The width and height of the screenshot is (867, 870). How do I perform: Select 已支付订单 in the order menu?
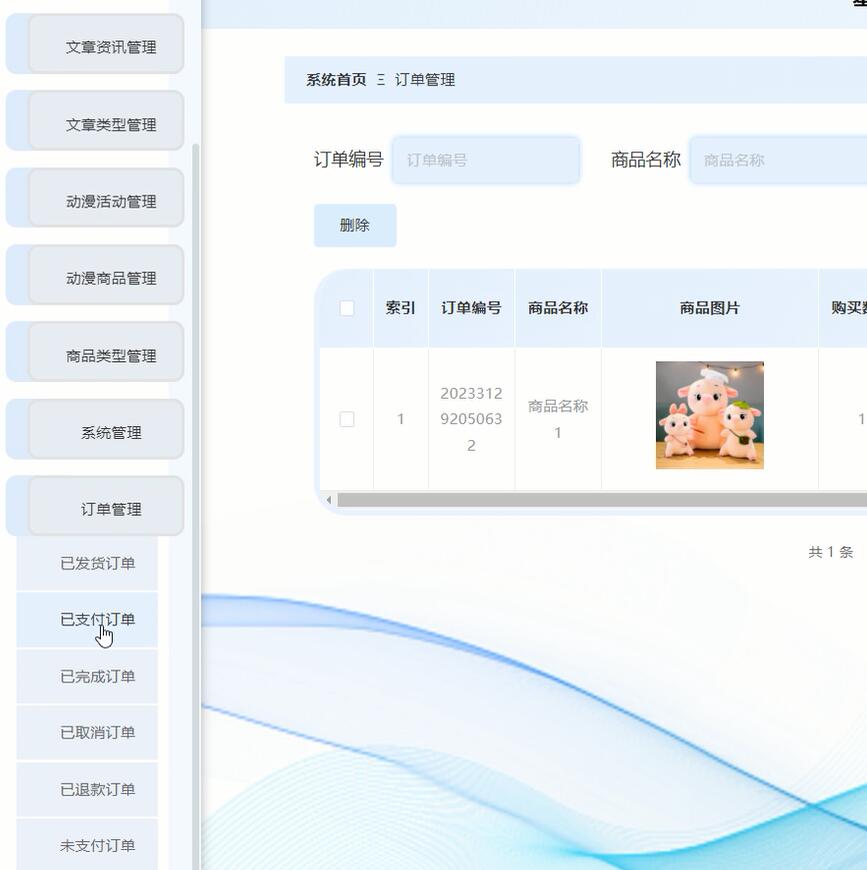(86, 619)
